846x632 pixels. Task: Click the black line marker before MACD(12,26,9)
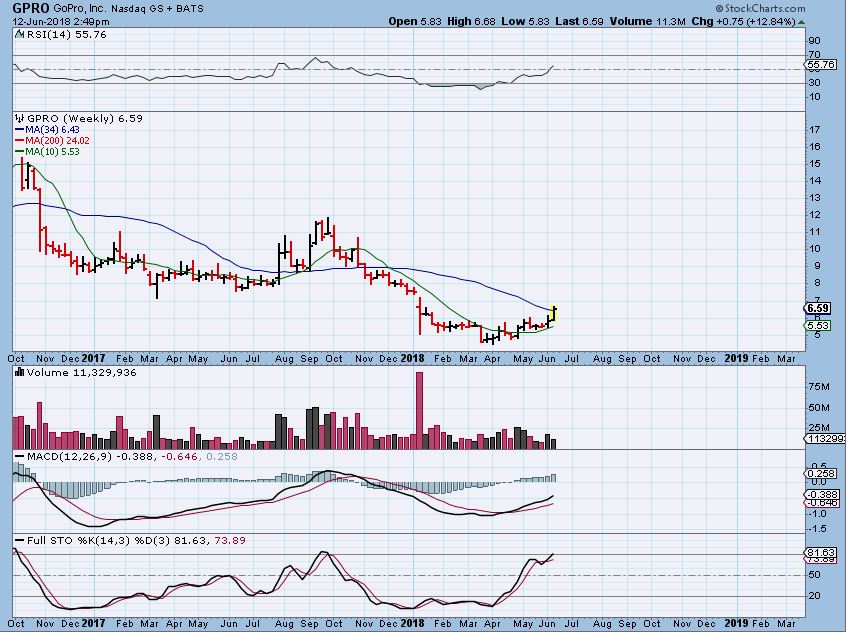click(19, 457)
